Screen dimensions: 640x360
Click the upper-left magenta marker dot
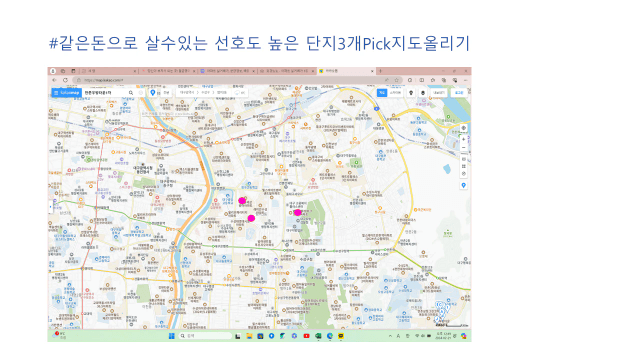pyautogui.click(x=242, y=200)
